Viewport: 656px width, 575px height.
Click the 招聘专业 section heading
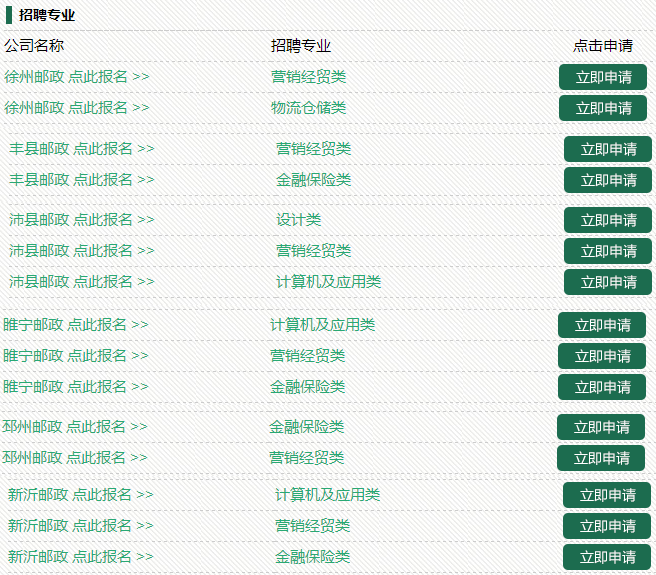(x=47, y=15)
